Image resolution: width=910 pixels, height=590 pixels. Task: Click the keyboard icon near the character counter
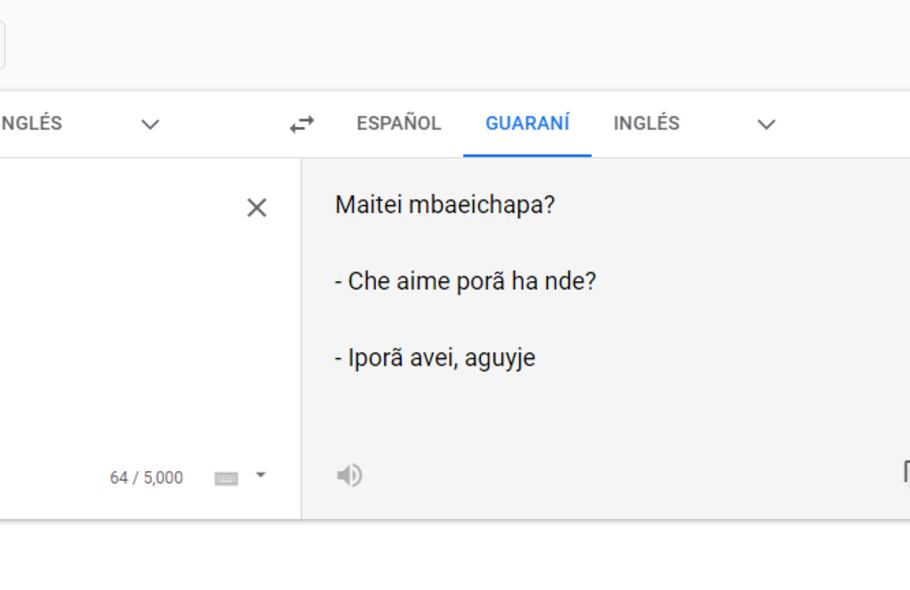click(x=226, y=477)
